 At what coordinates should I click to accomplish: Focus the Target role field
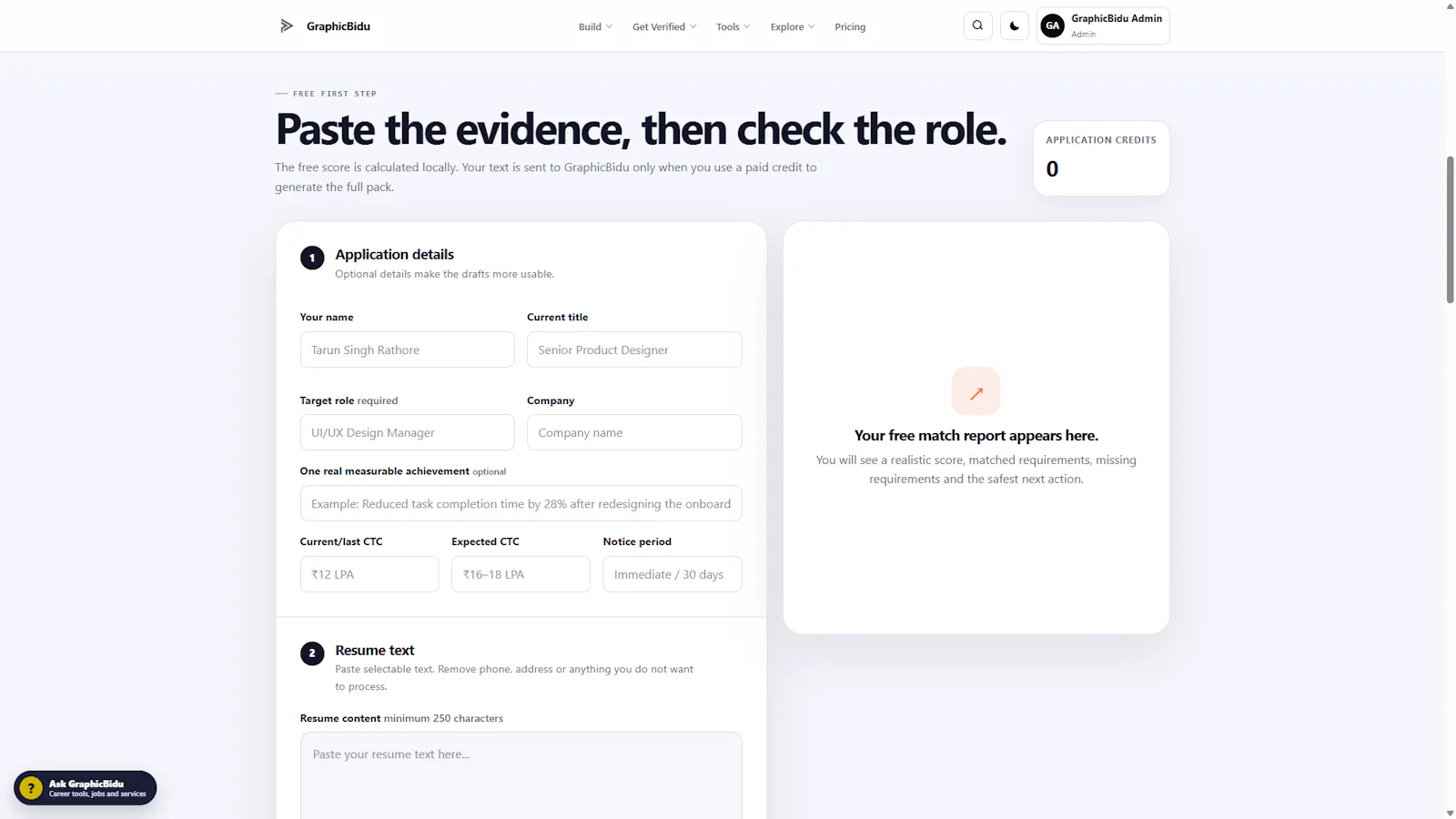click(408, 432)
